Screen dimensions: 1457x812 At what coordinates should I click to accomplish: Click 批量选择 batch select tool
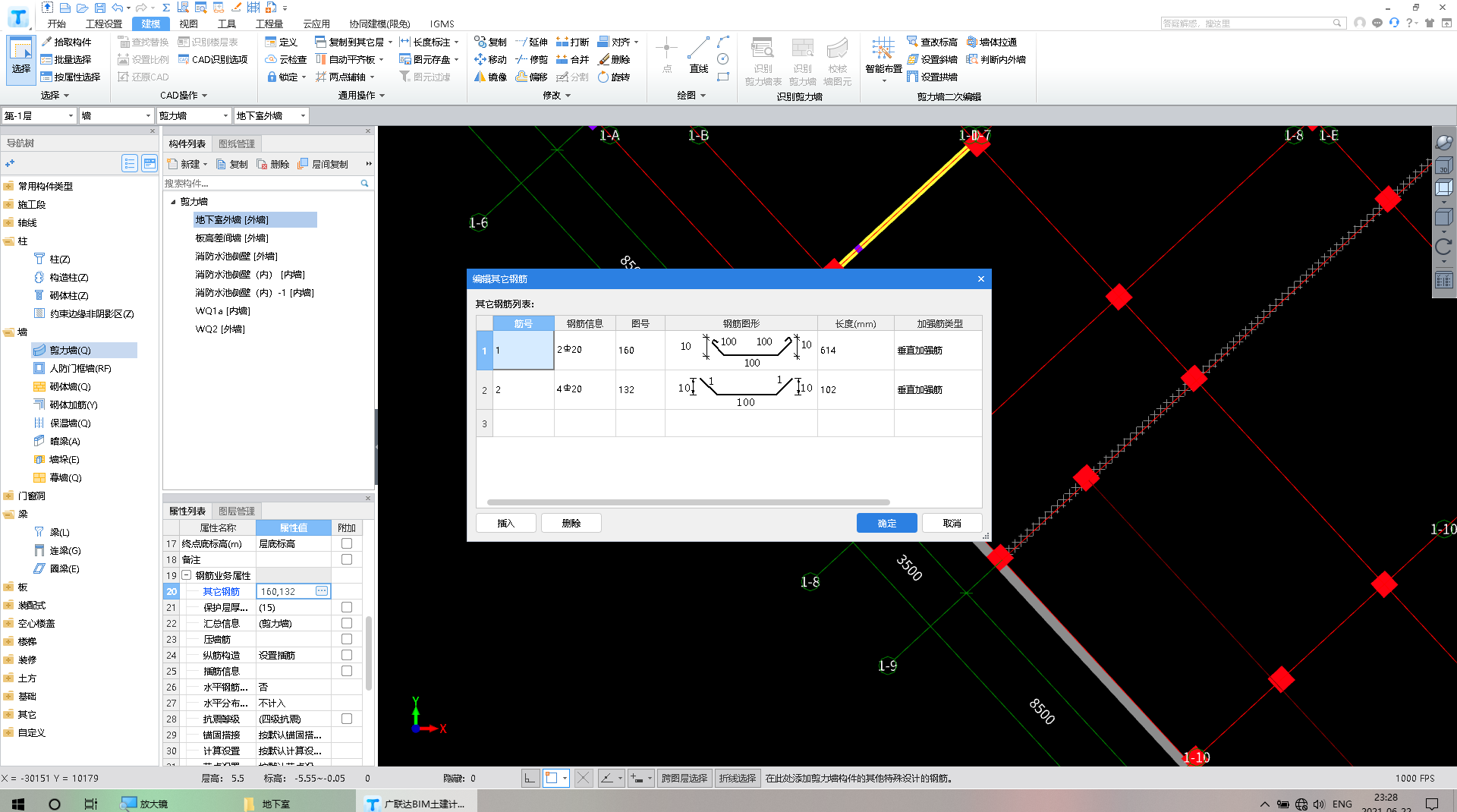(66, 59)
